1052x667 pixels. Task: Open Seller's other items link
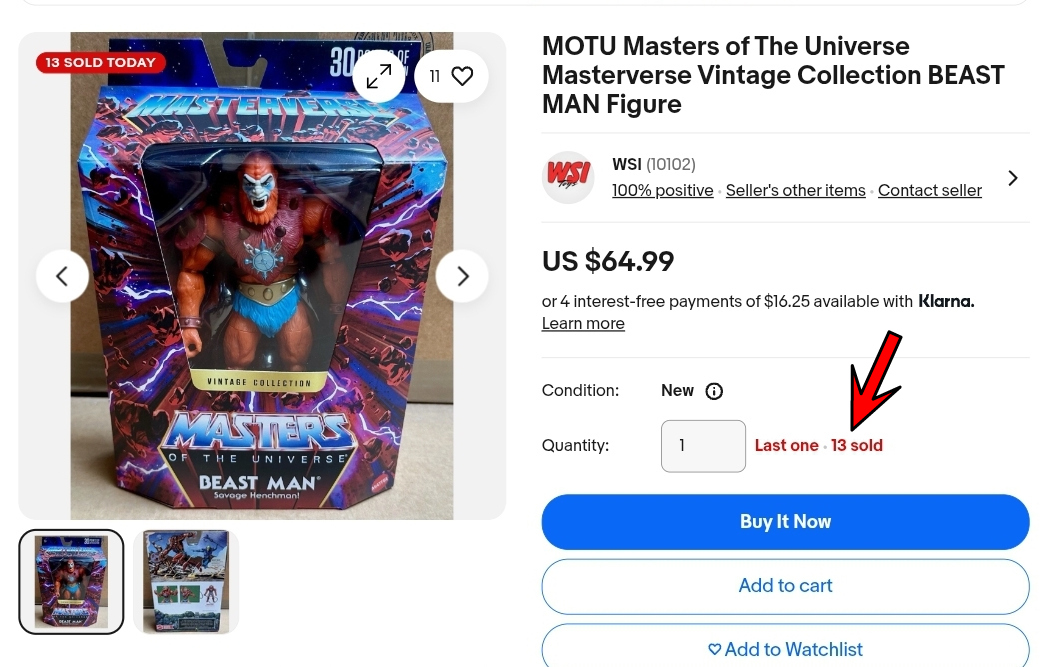796,191
